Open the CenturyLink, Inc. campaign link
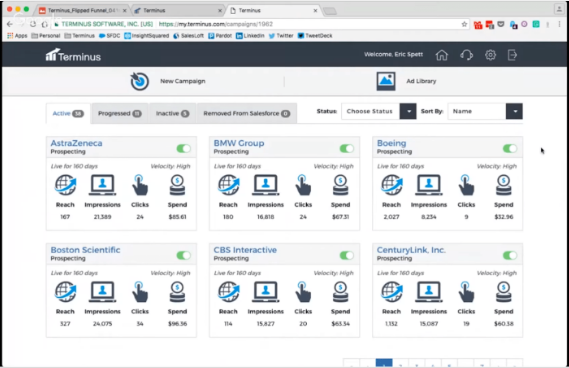 click(x=411, y=250)
